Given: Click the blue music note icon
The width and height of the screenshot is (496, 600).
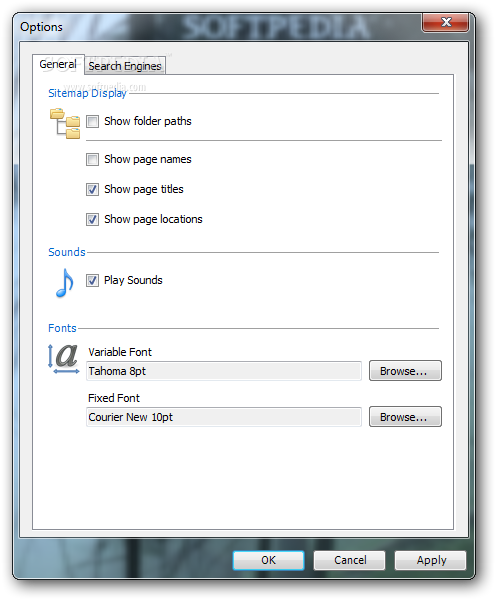Looking at the screenshot, I should pyautogui.click(x=64, y=283).
